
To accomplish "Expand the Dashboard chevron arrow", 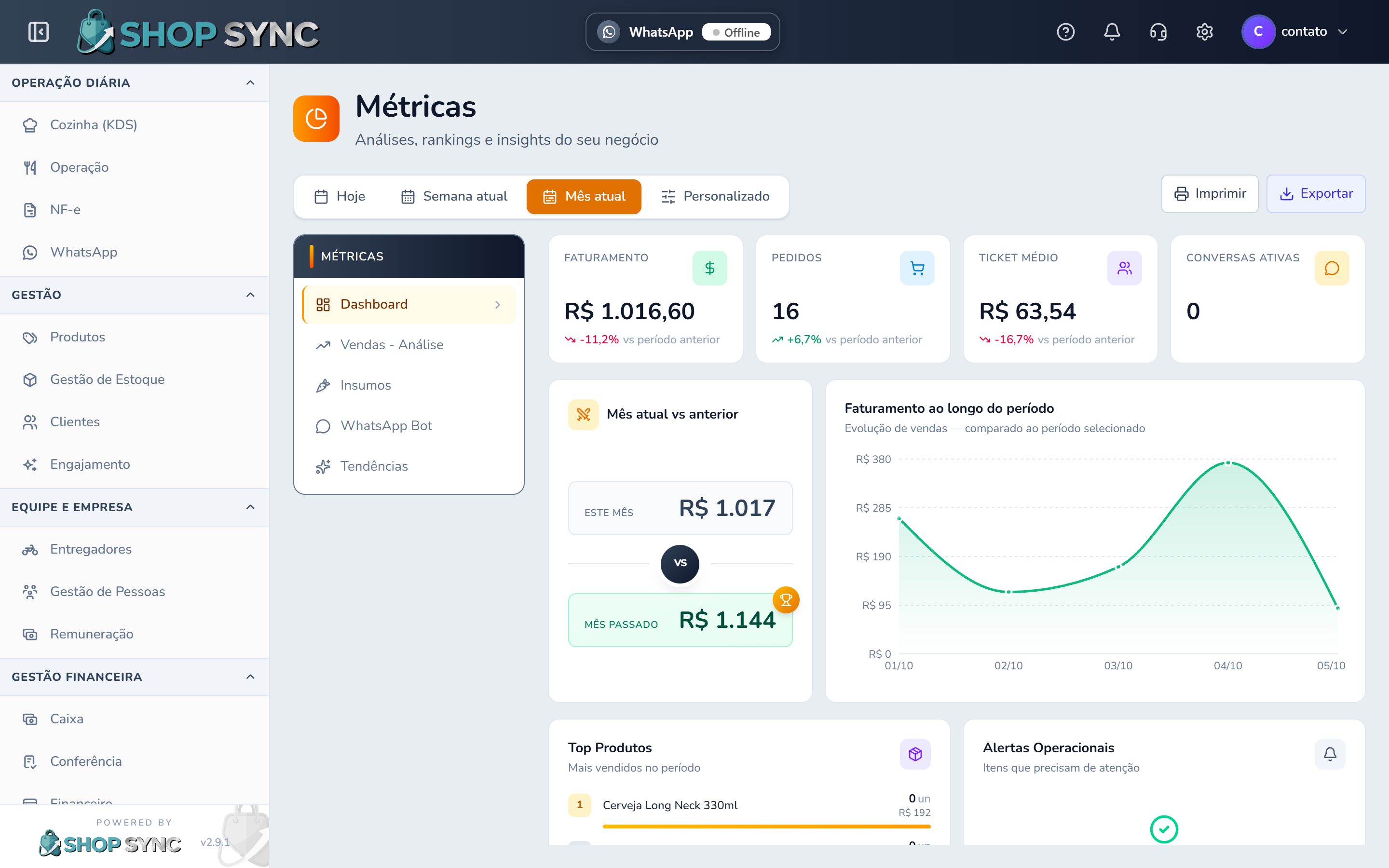I will point(498,305).
